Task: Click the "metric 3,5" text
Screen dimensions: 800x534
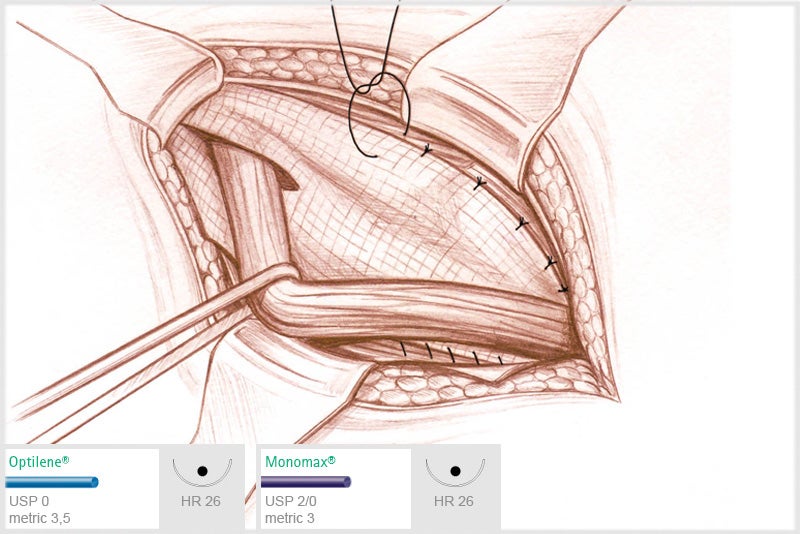Action: point(40,519)
